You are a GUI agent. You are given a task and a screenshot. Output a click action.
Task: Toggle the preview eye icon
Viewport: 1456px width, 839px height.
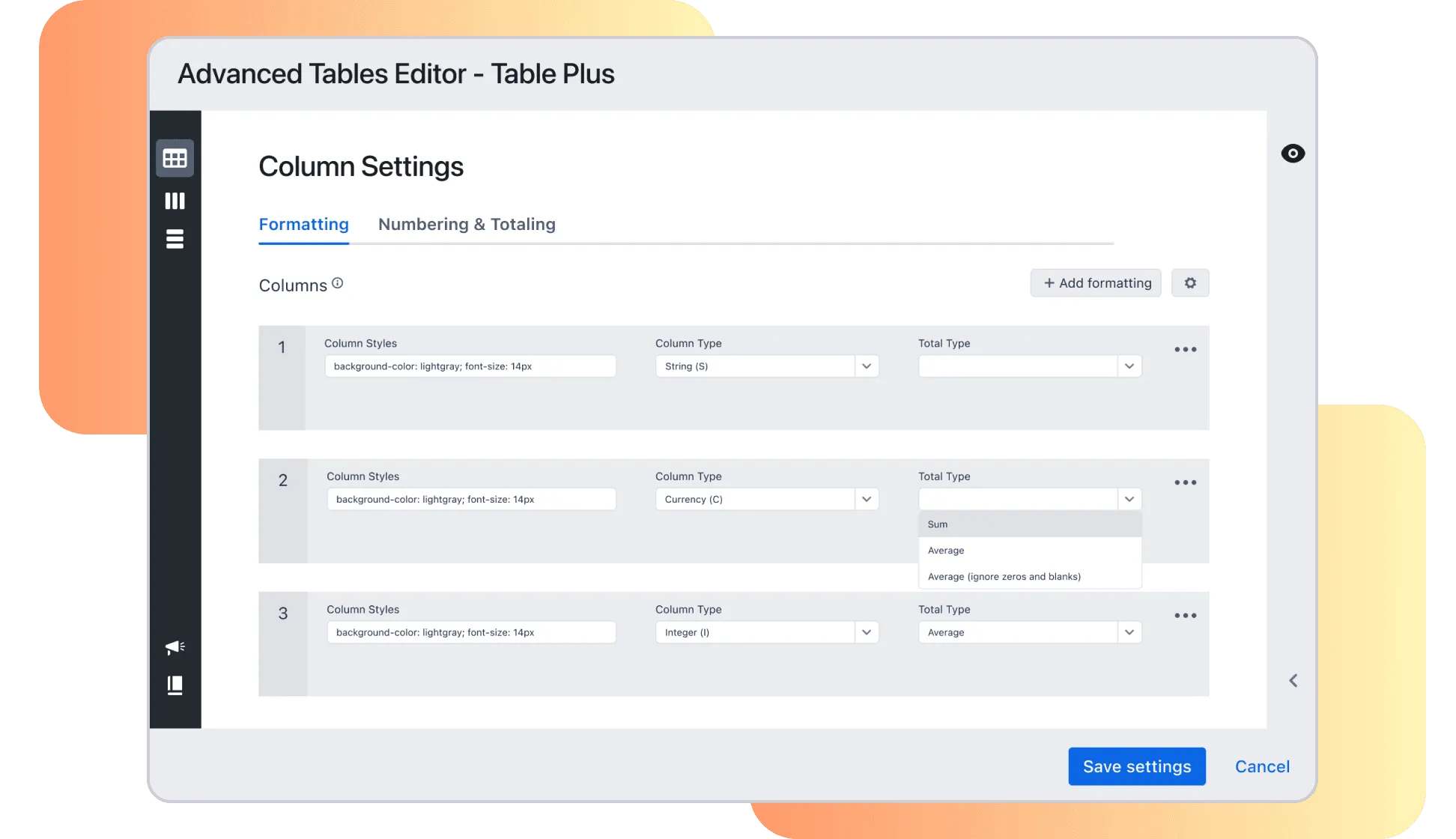point(1292,154)
